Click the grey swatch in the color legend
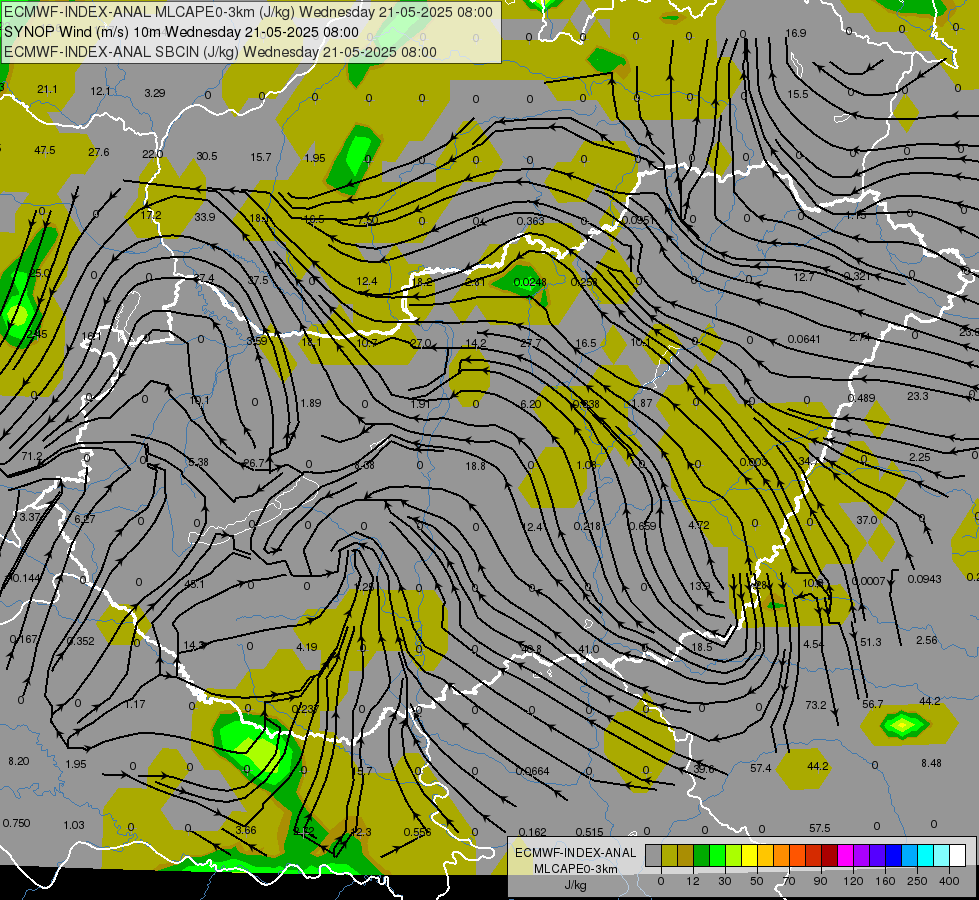979x900 pixels. point(654,855)
